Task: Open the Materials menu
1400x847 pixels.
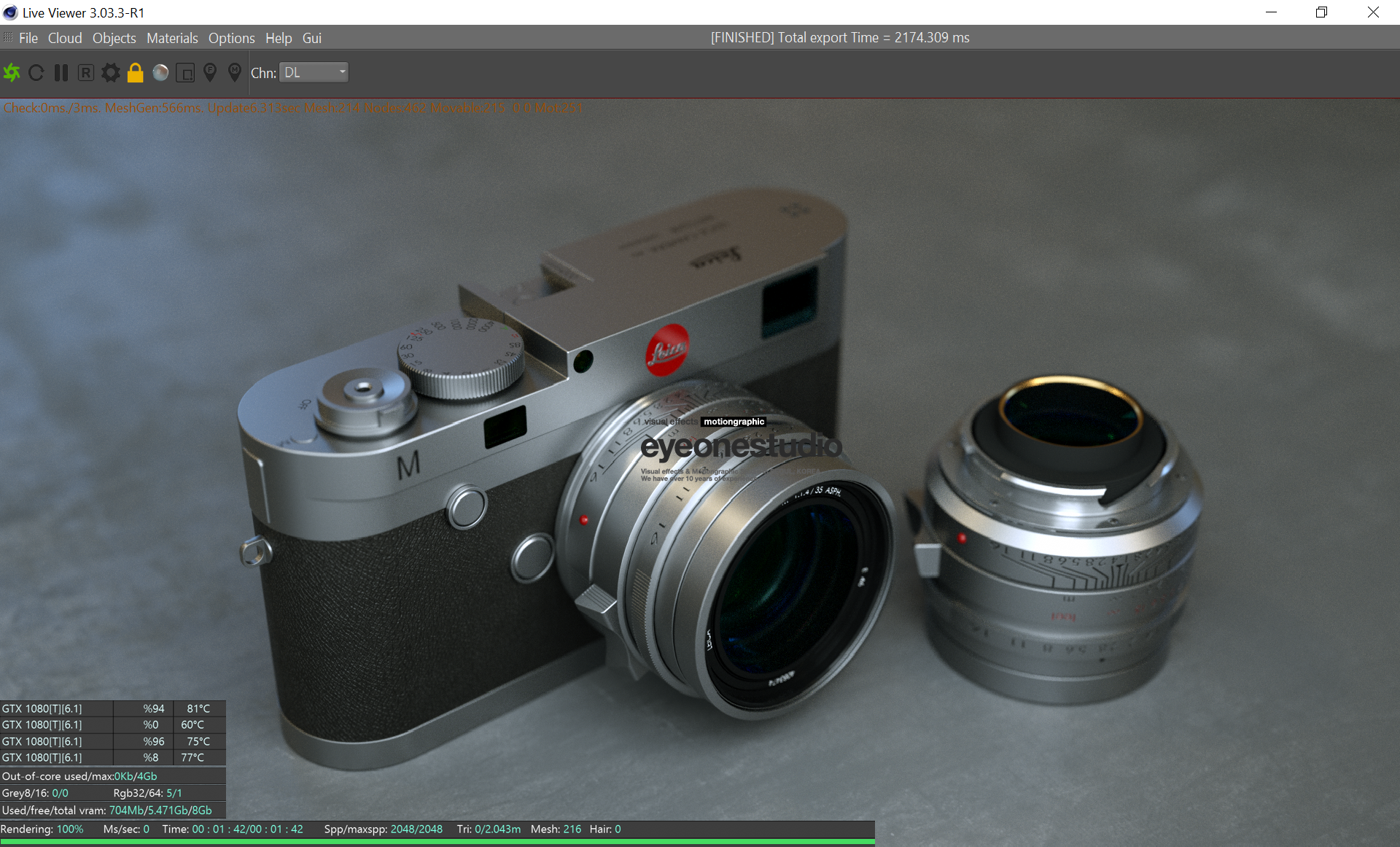Action: coord(172,38)
